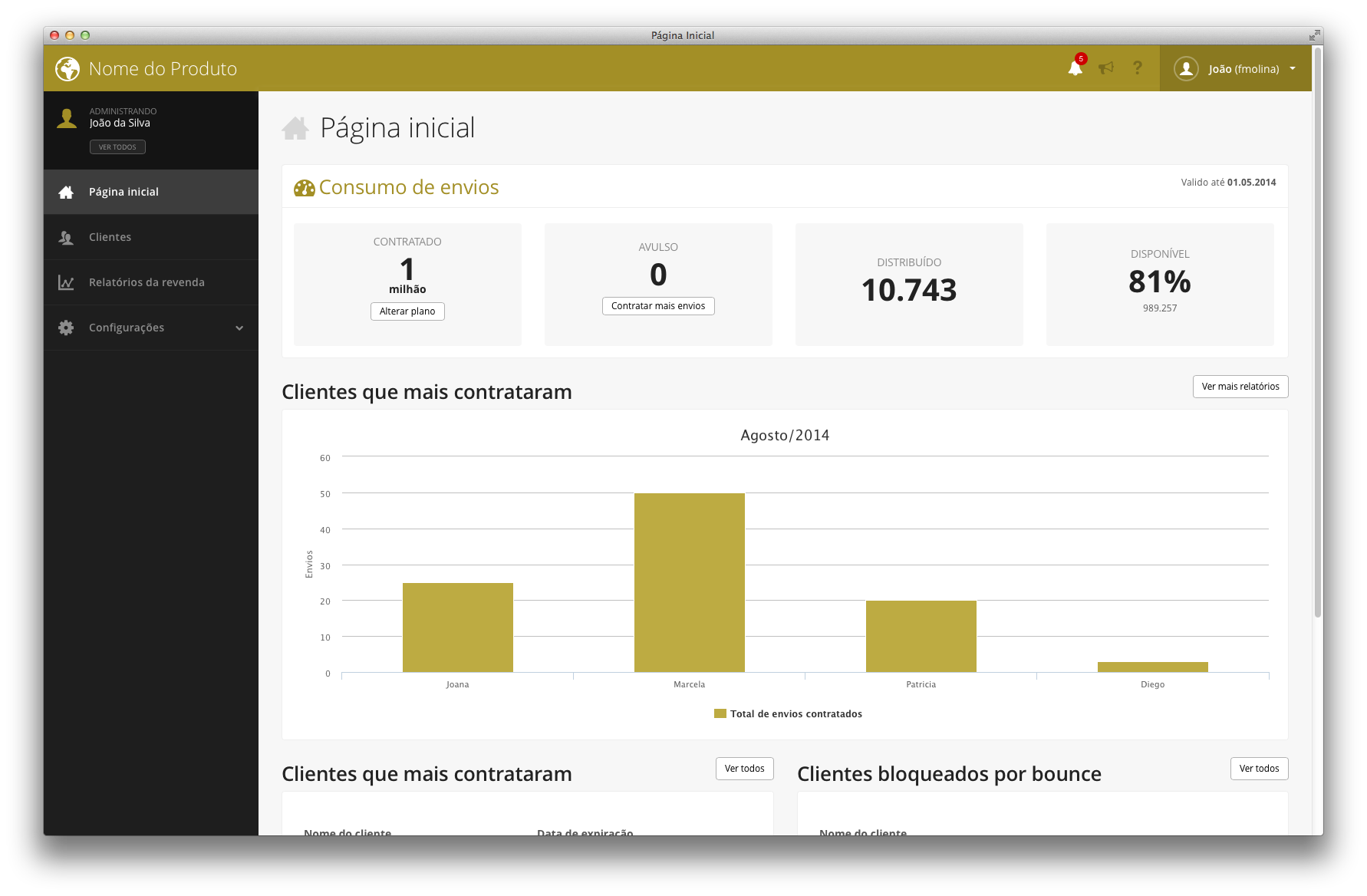Click the Clientes bloqueados por bounce heading
Viewport: 1367px width, 896px height.
[x=949, y=774]
